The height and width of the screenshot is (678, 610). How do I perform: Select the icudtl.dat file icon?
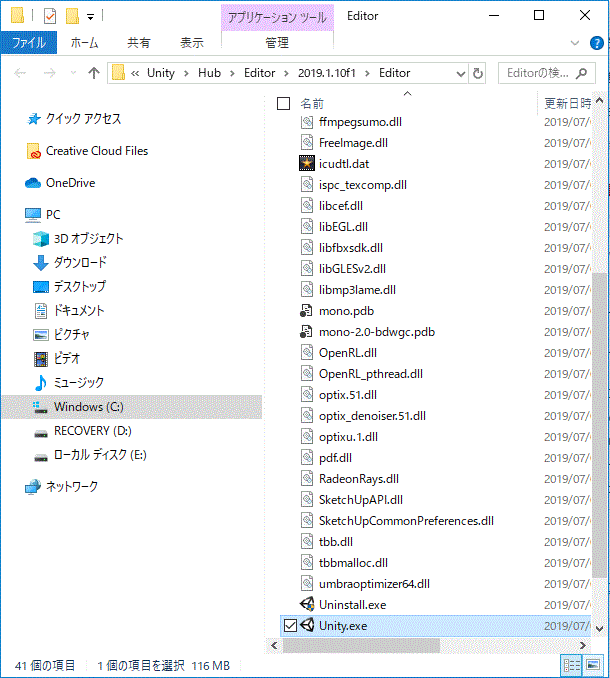click(308, 163)
